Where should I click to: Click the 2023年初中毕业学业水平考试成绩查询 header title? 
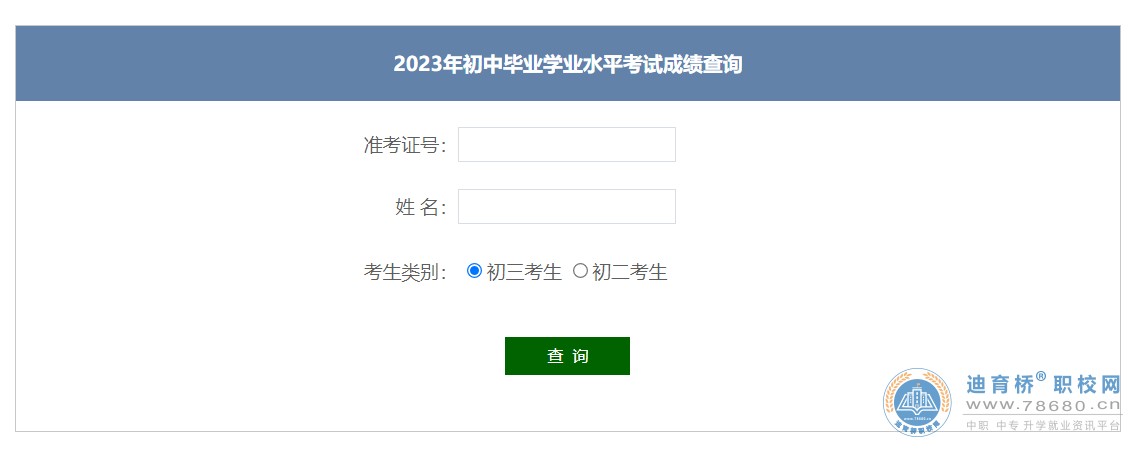point(568,64)
